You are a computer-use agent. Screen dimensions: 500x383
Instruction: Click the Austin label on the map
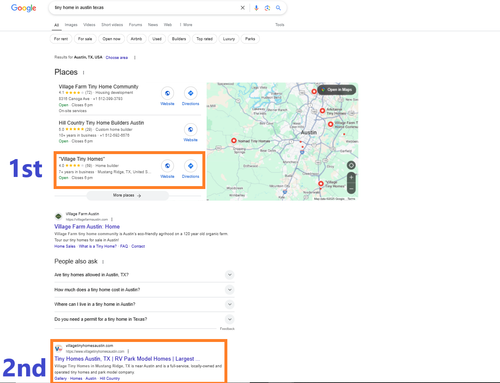click(309, 133)
